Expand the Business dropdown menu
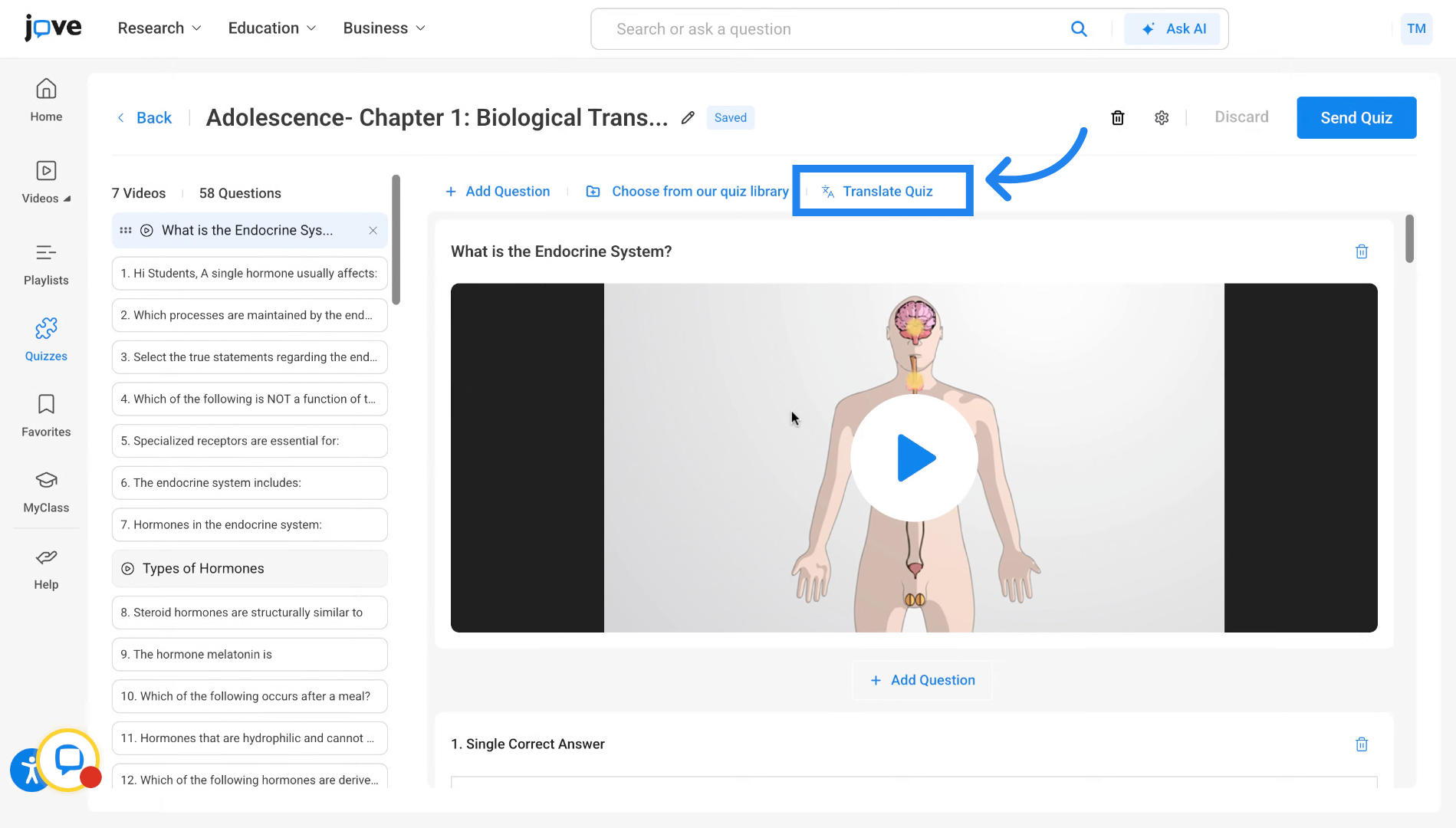 coord(383,28)
